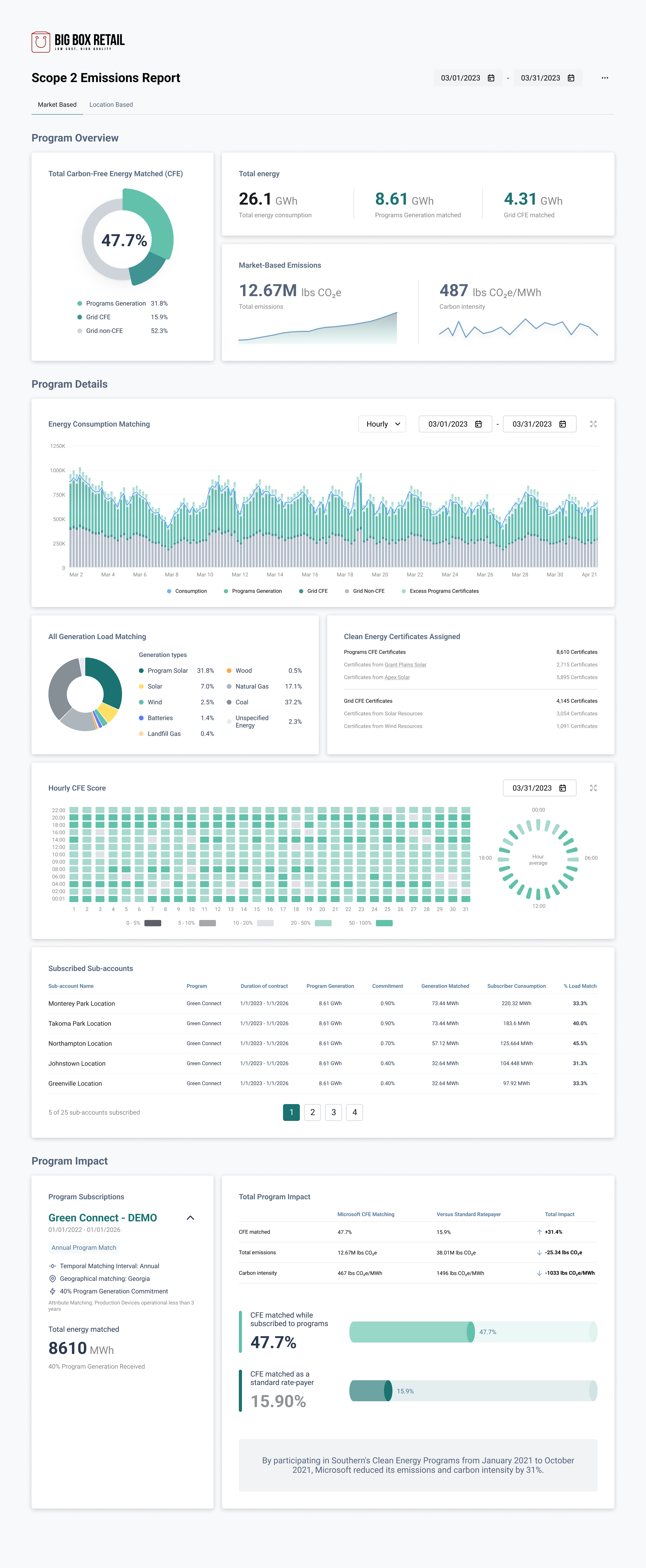The width and height of the screenshot is (646, 1568).
Task: Open calendar icon in Hourly CFE Score date
Action: coord(563,788)
